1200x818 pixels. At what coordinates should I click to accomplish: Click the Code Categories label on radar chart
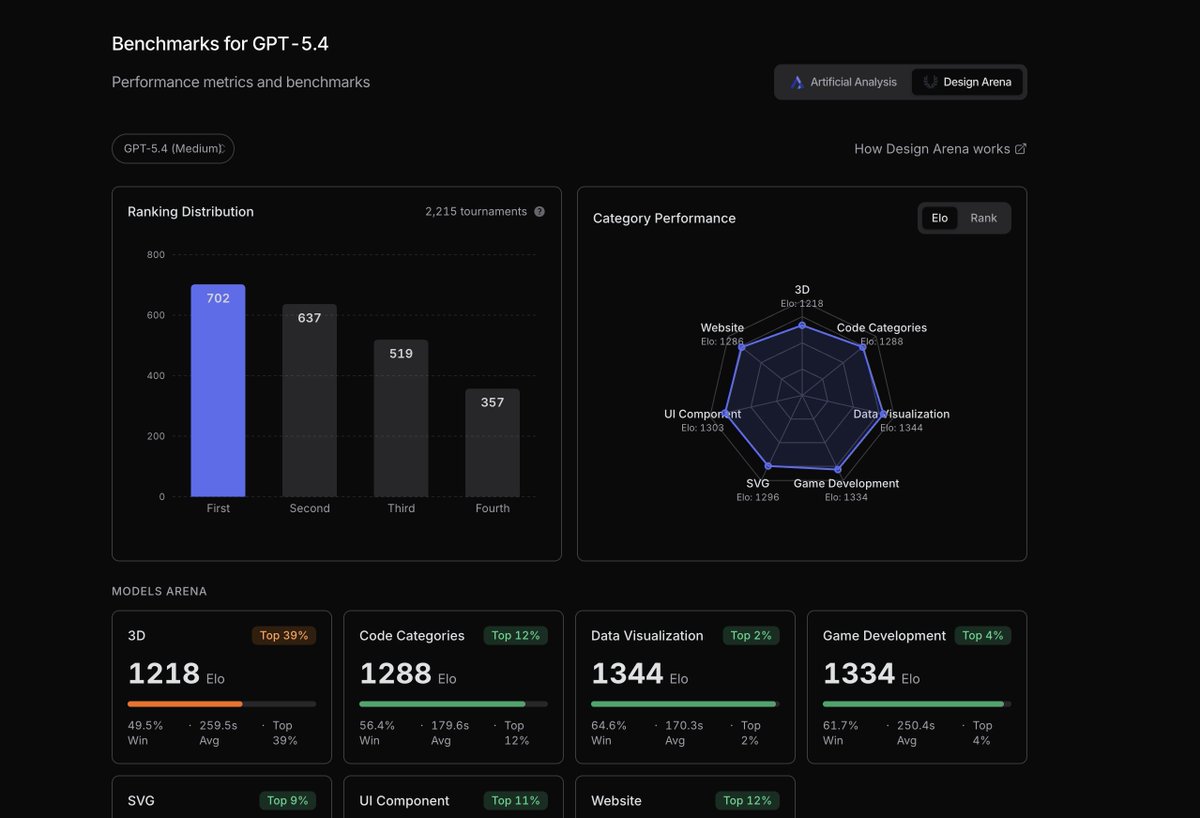pyautogui.click(x=882, y=328)
